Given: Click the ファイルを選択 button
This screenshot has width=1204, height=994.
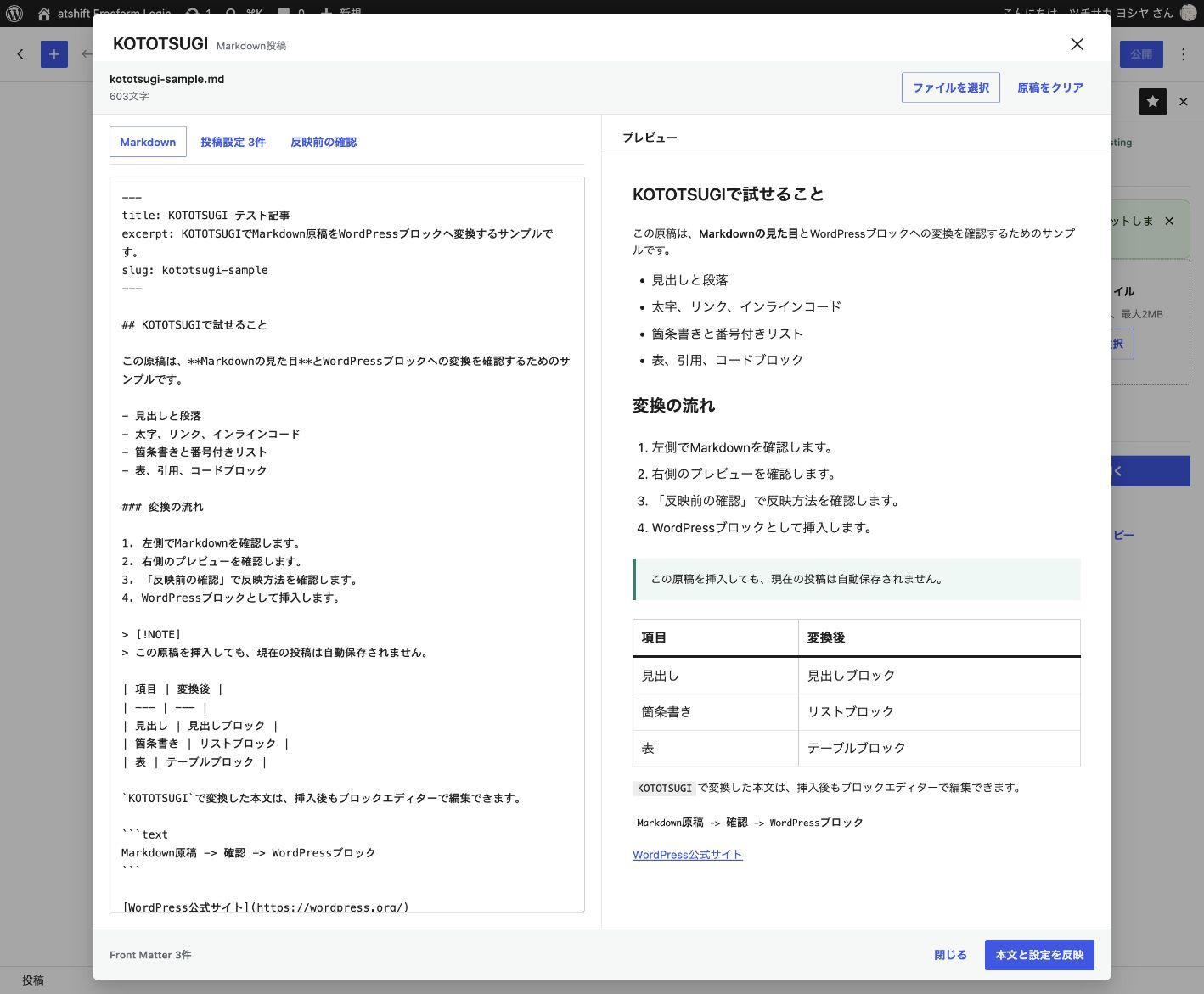Looking at the screenshot, I should (950, 87).
